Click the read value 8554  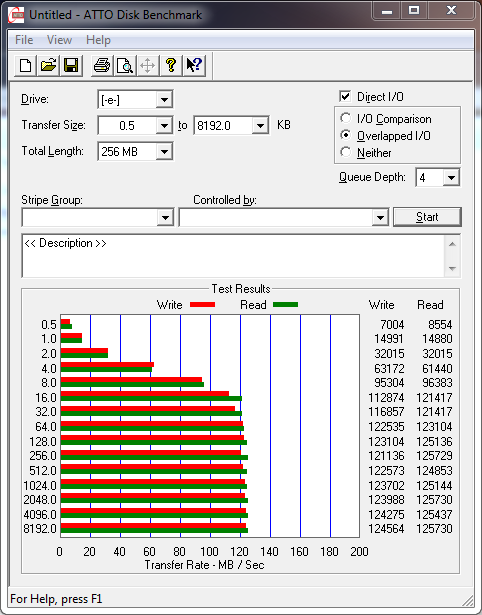pyautogui.click(x=440, y=325)
